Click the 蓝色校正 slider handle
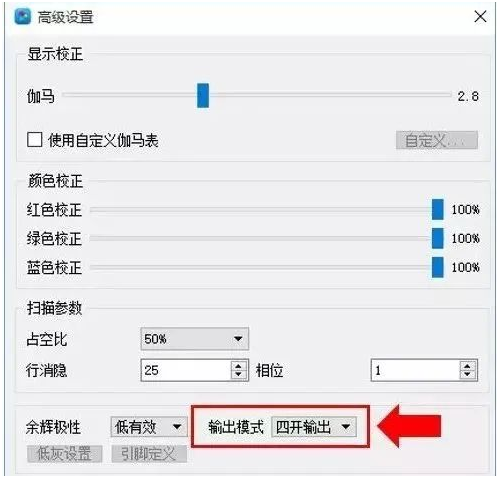 [438, 267]
